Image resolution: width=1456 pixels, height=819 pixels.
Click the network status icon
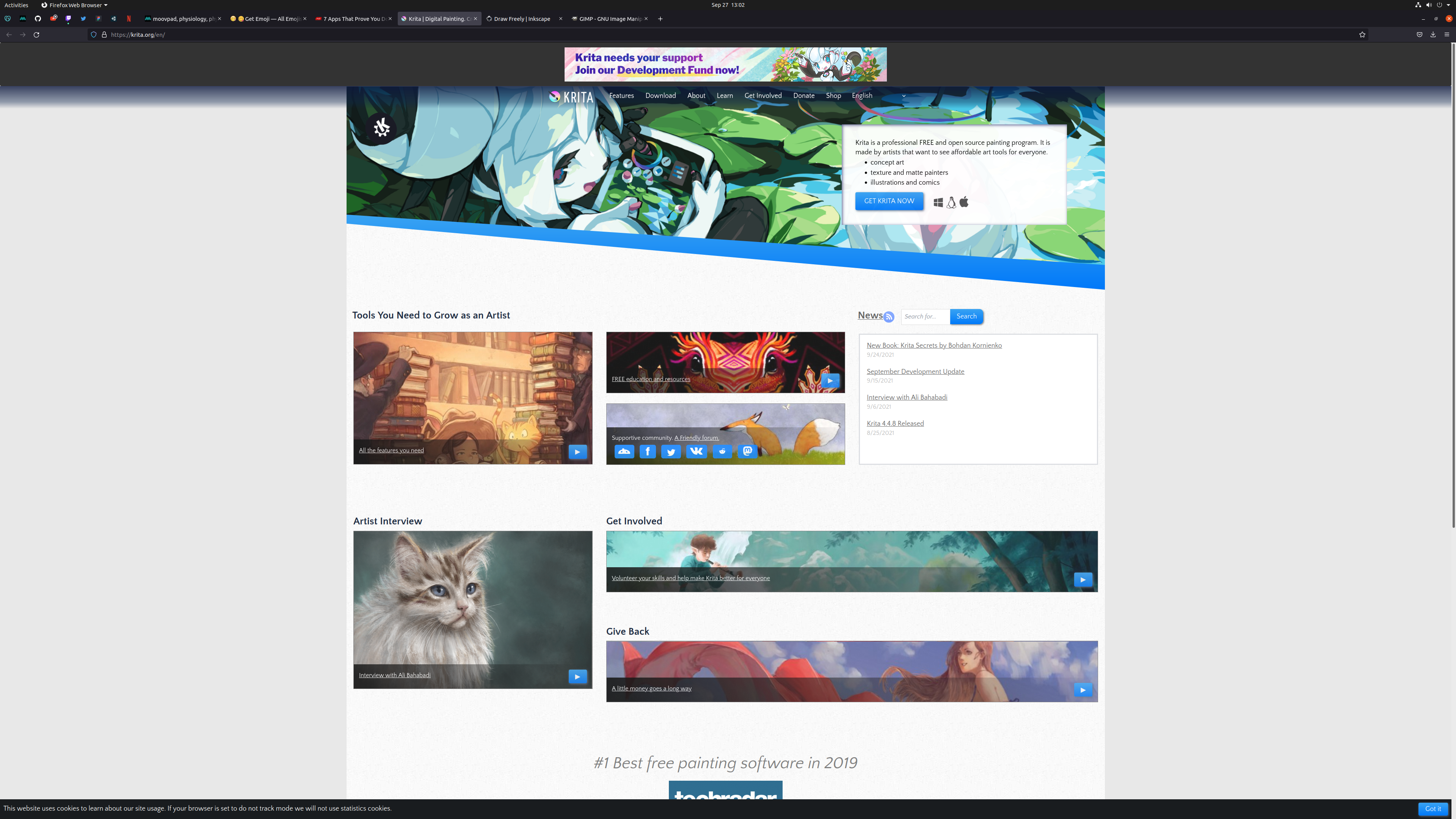1418,5
